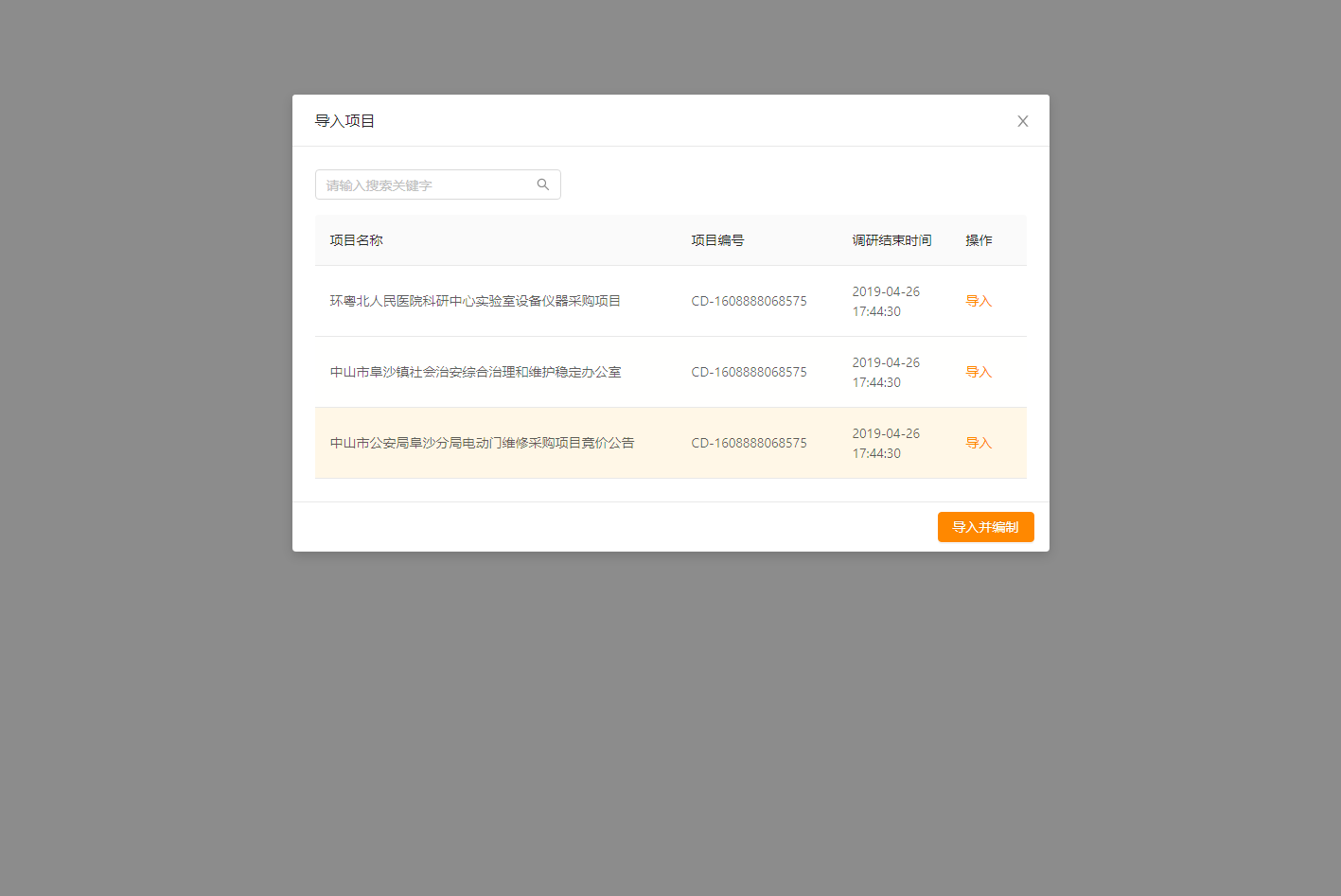Select project 中山市阜沙镇社会治安综合治理和维护稳定办公室
This screenshot has width=1341, height=896.
click(475, 372)
